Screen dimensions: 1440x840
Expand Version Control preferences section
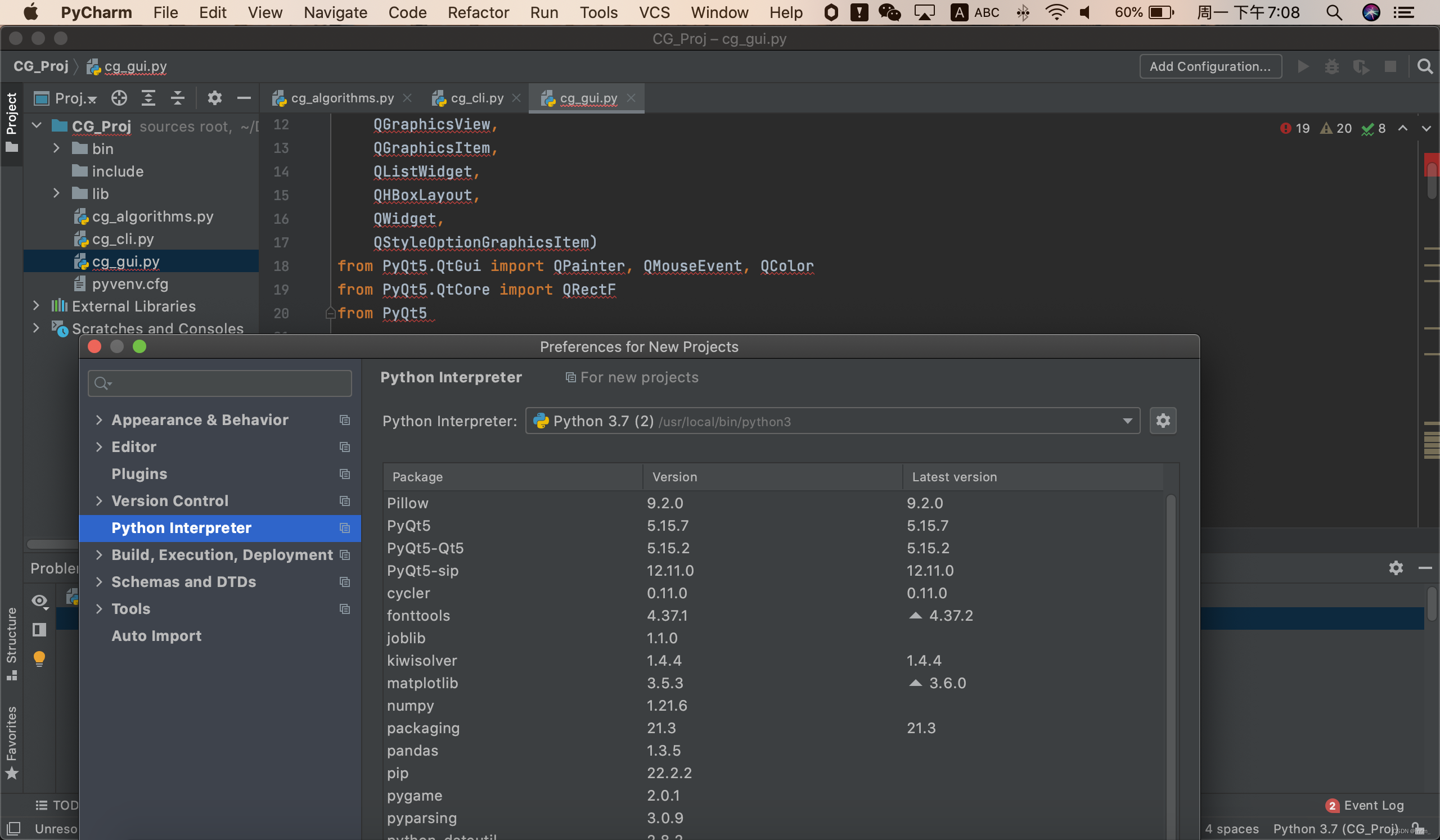pyautogui.click(x=99, y=502)
